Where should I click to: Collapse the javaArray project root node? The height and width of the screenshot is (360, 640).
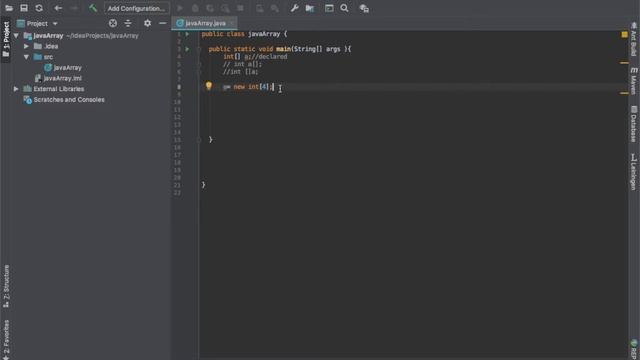point(16,36)
